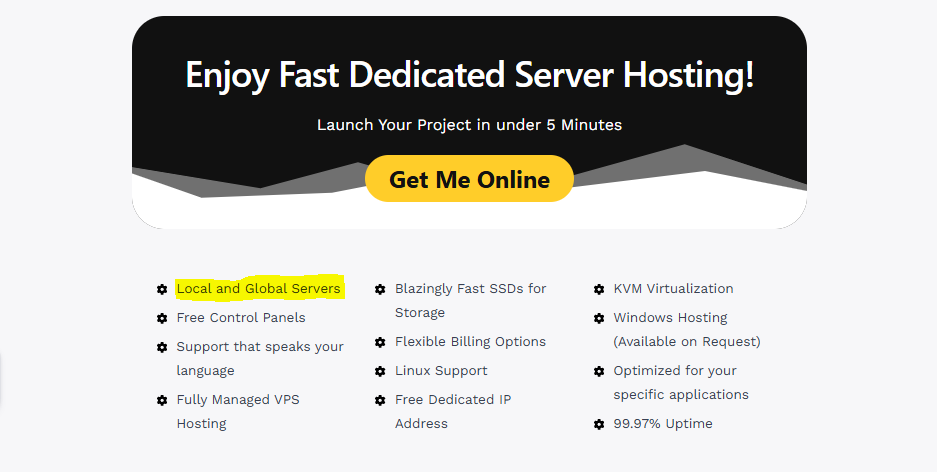
Task: Click the gear icon beside Free Control Panels
Action: [x=162, y=318]
